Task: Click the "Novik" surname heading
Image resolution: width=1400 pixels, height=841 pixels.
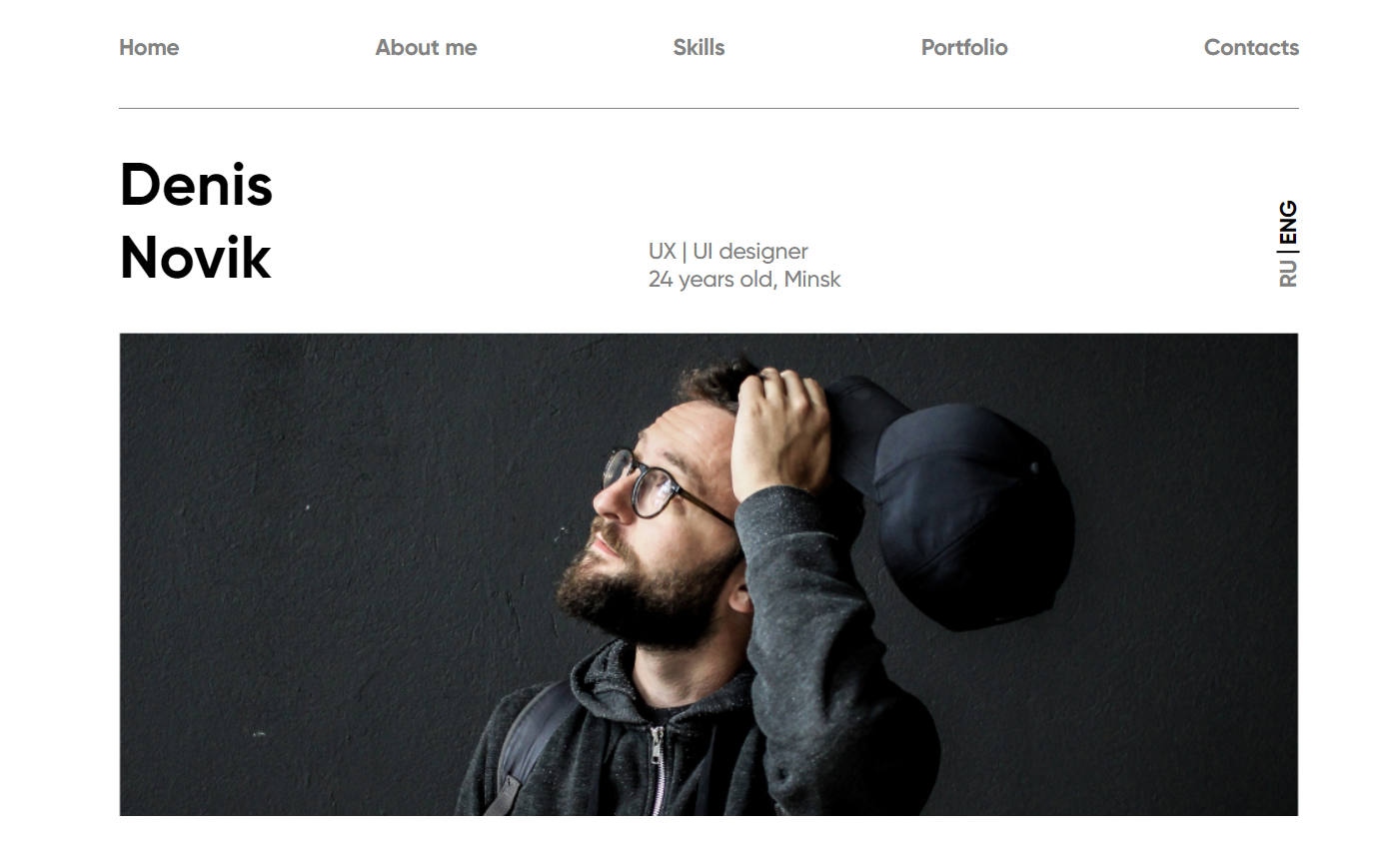Action: point(195,258)
